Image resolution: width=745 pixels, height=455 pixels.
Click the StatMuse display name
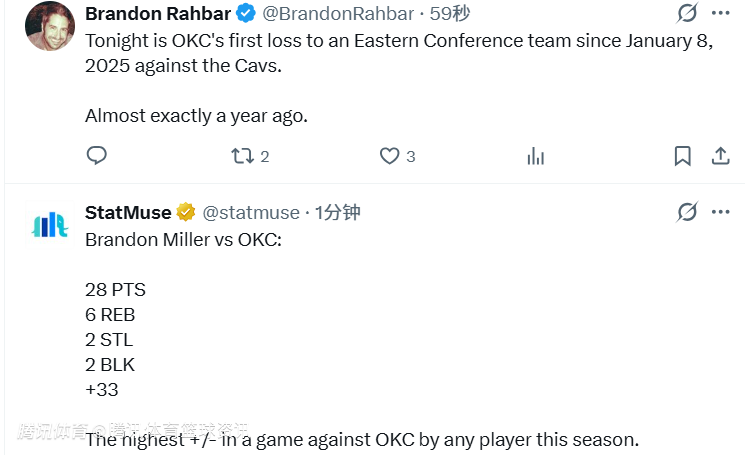[128, 212]
